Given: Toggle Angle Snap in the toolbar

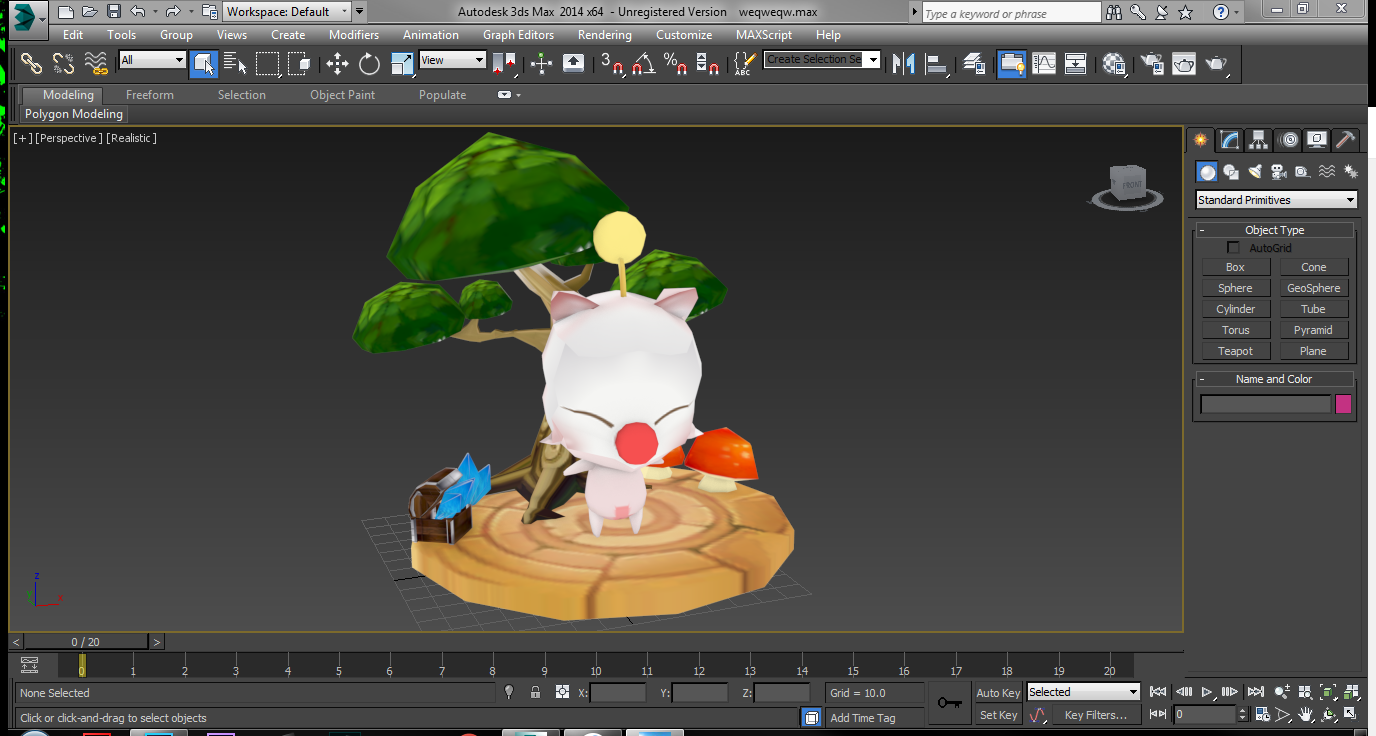Looking at the screenshot, I should coord(644,64).
